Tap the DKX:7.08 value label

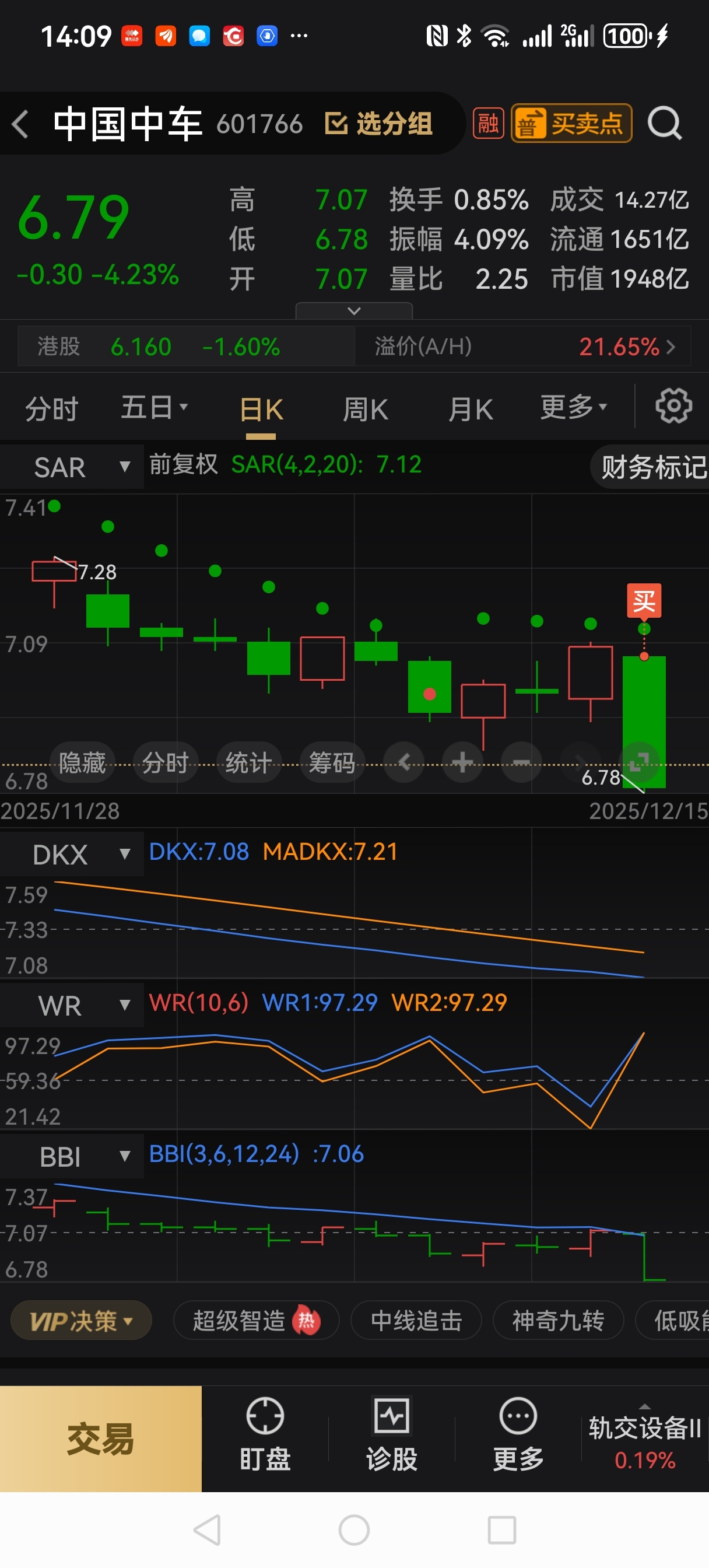[x=199, y=852]
